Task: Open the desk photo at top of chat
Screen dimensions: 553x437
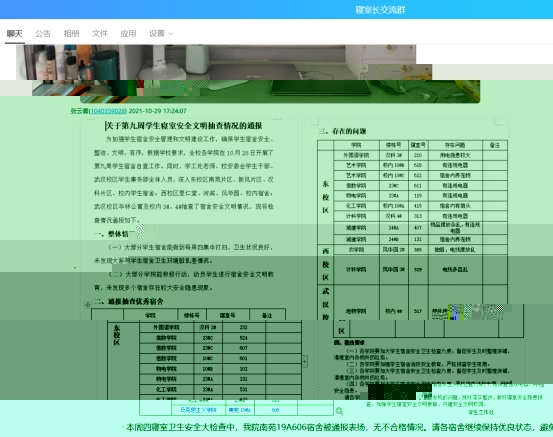Action: [248, 73]
